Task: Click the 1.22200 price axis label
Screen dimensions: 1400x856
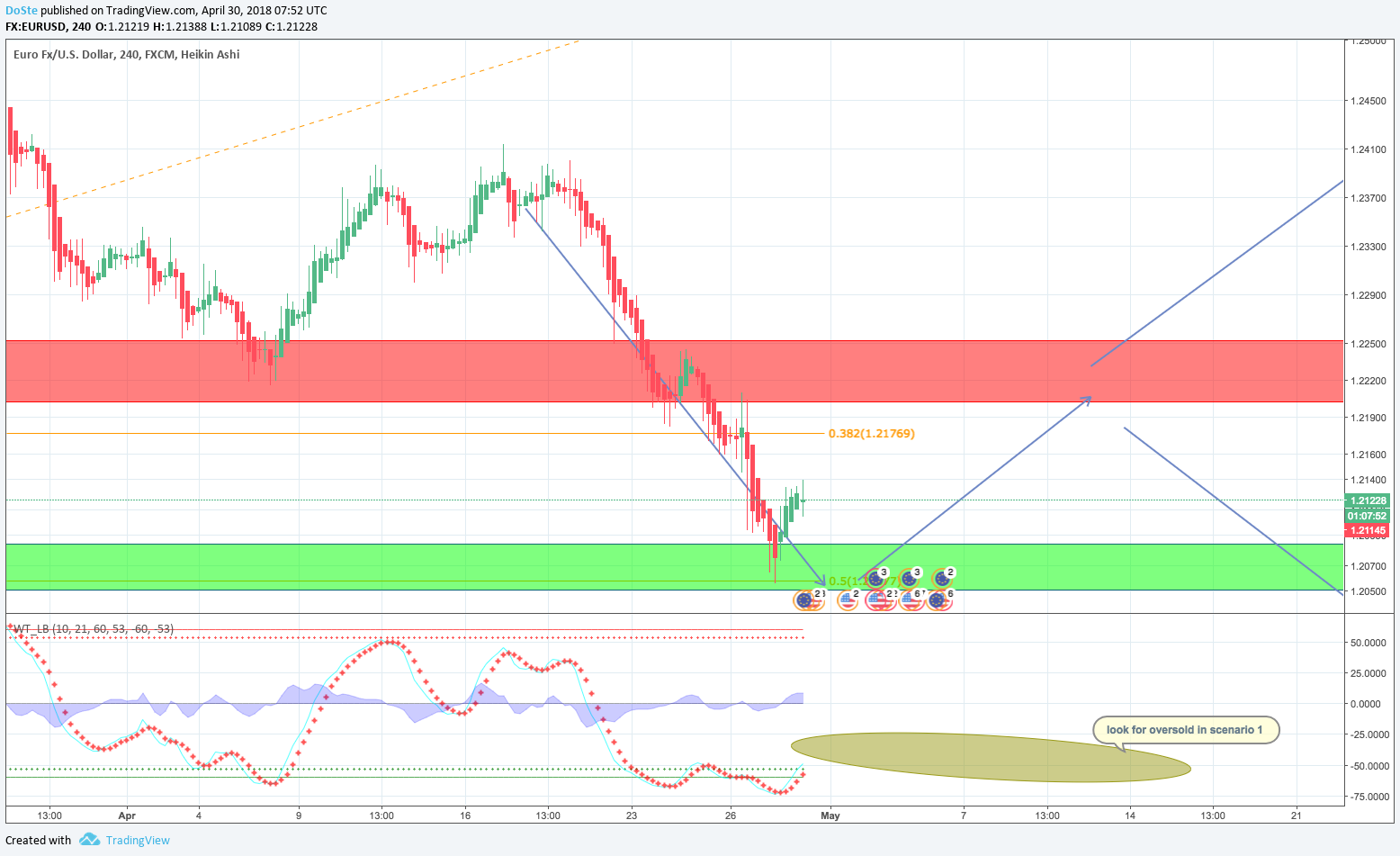Action: [1369, 381]
